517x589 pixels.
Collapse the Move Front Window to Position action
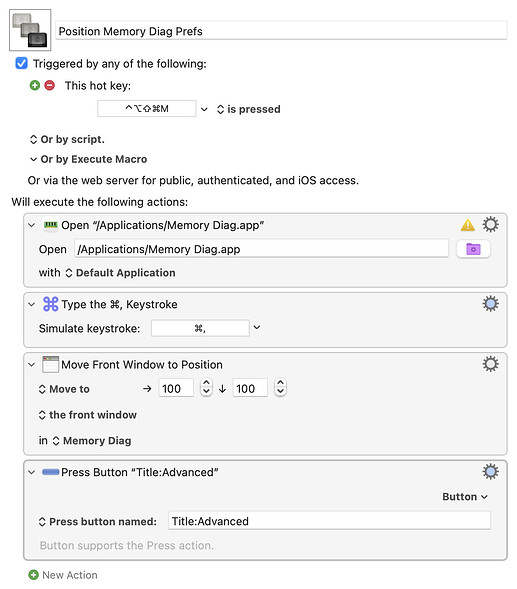click(32, 364)
